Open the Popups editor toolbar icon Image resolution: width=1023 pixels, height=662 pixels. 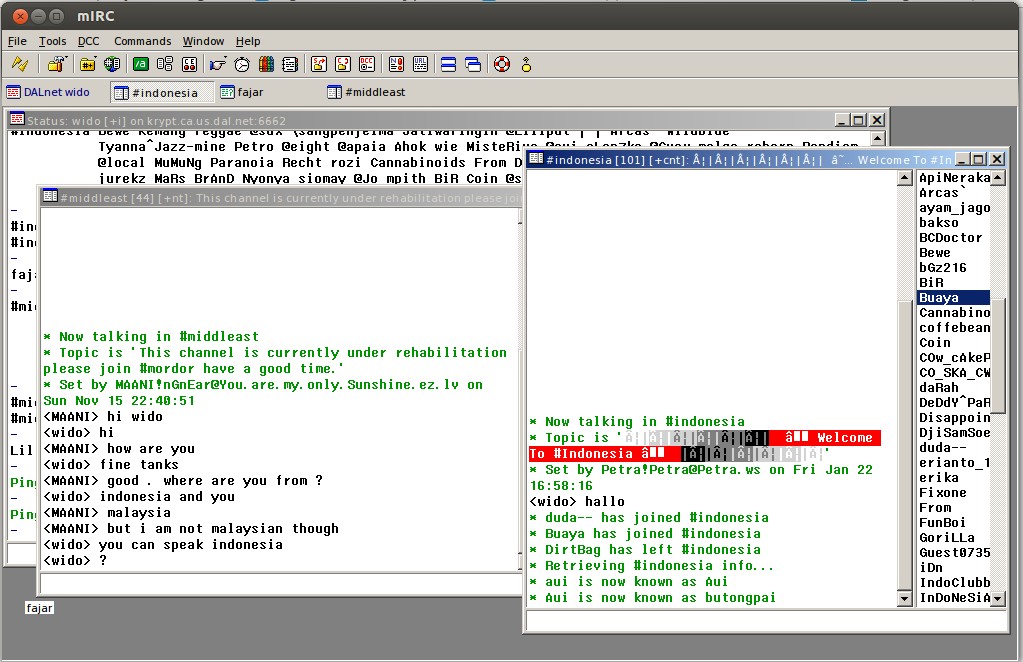click(x=164, y=64)
